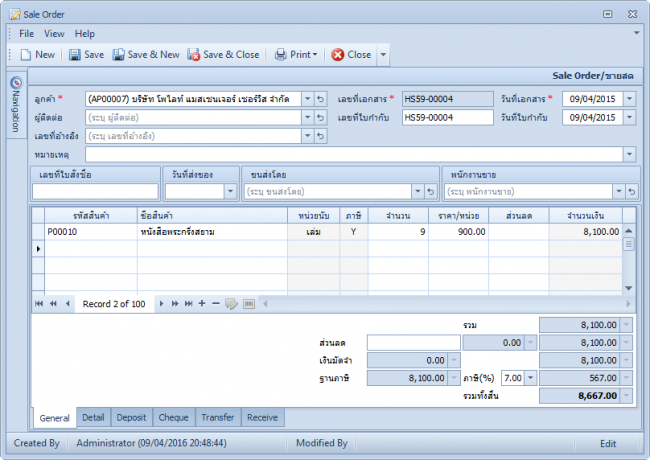
Task: Open the document date picker dropdown
Action: pyautogui.click(x=630, y=99)
